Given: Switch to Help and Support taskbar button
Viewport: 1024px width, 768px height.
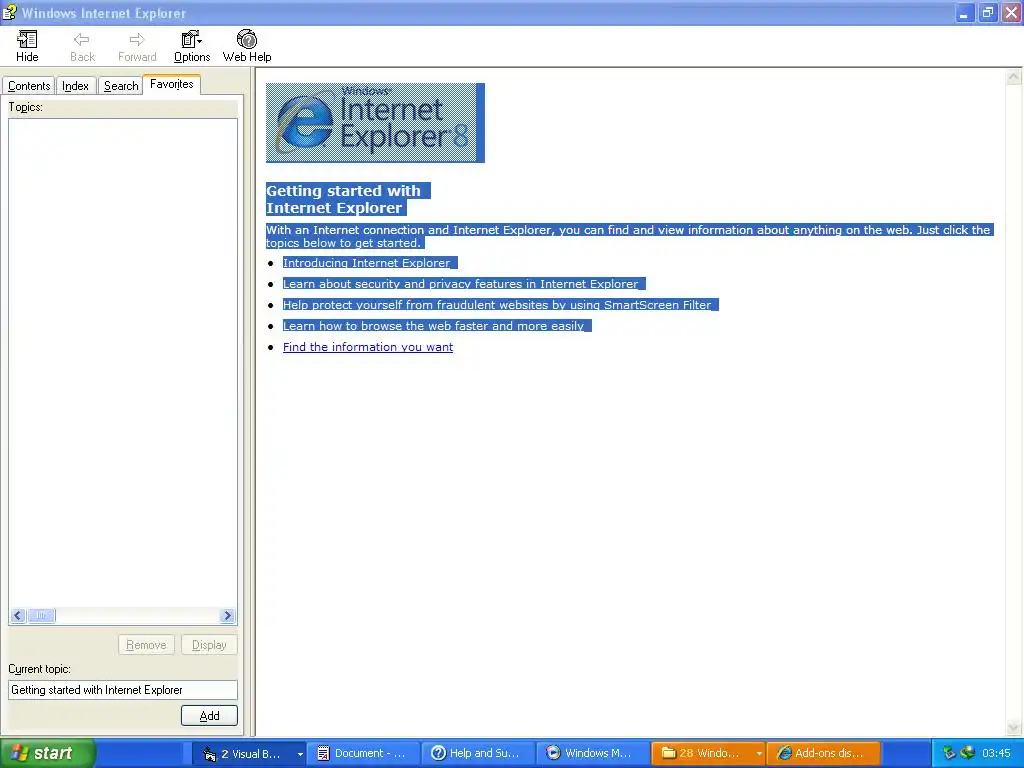Looking at the screenshot, I should (478, 754).
